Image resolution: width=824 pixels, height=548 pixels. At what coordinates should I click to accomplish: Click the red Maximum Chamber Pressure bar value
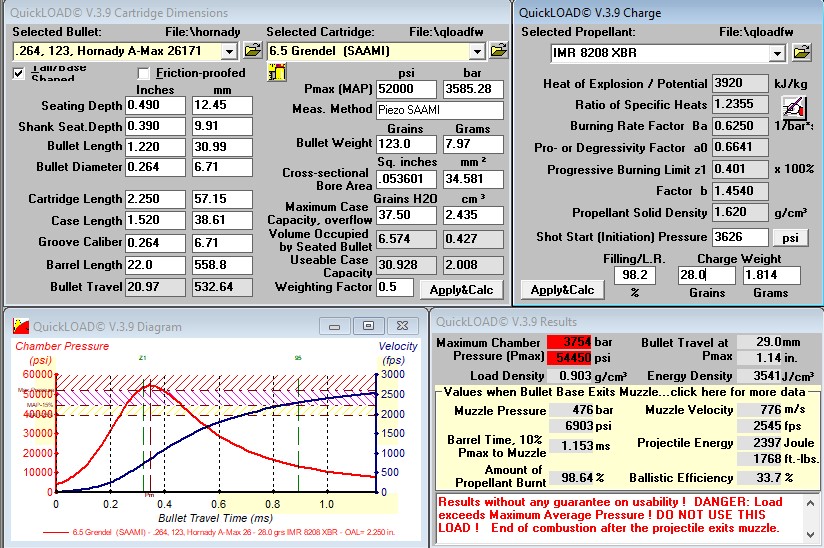(569, 342)
